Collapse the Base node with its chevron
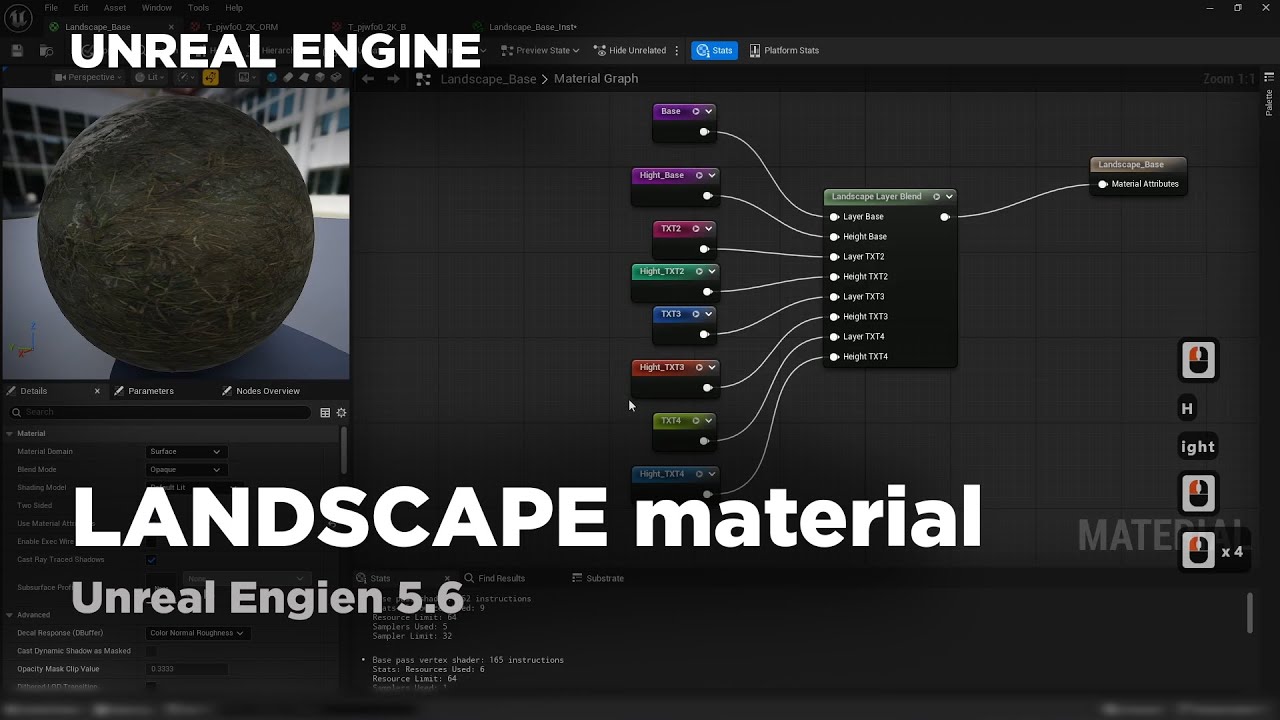Viewport: 1280px width, 720px height. click(708, 111)
